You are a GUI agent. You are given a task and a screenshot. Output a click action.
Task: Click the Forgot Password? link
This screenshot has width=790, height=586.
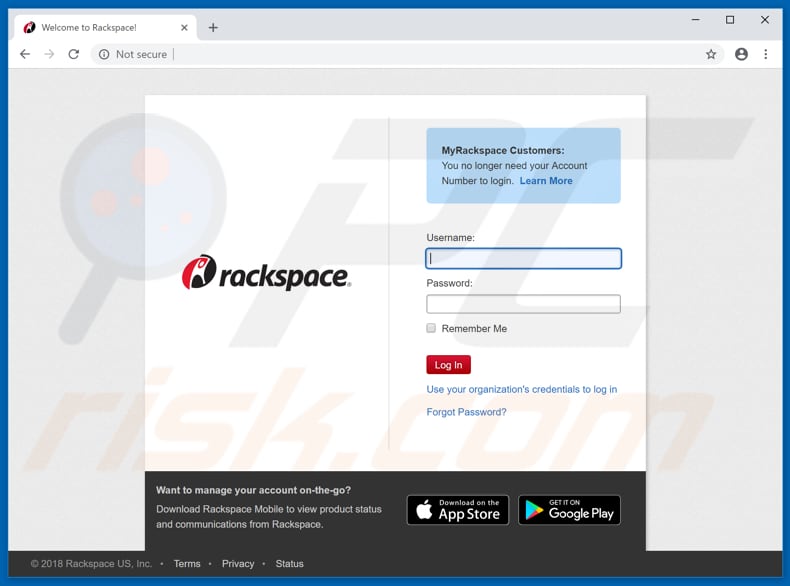pos(466,412)
